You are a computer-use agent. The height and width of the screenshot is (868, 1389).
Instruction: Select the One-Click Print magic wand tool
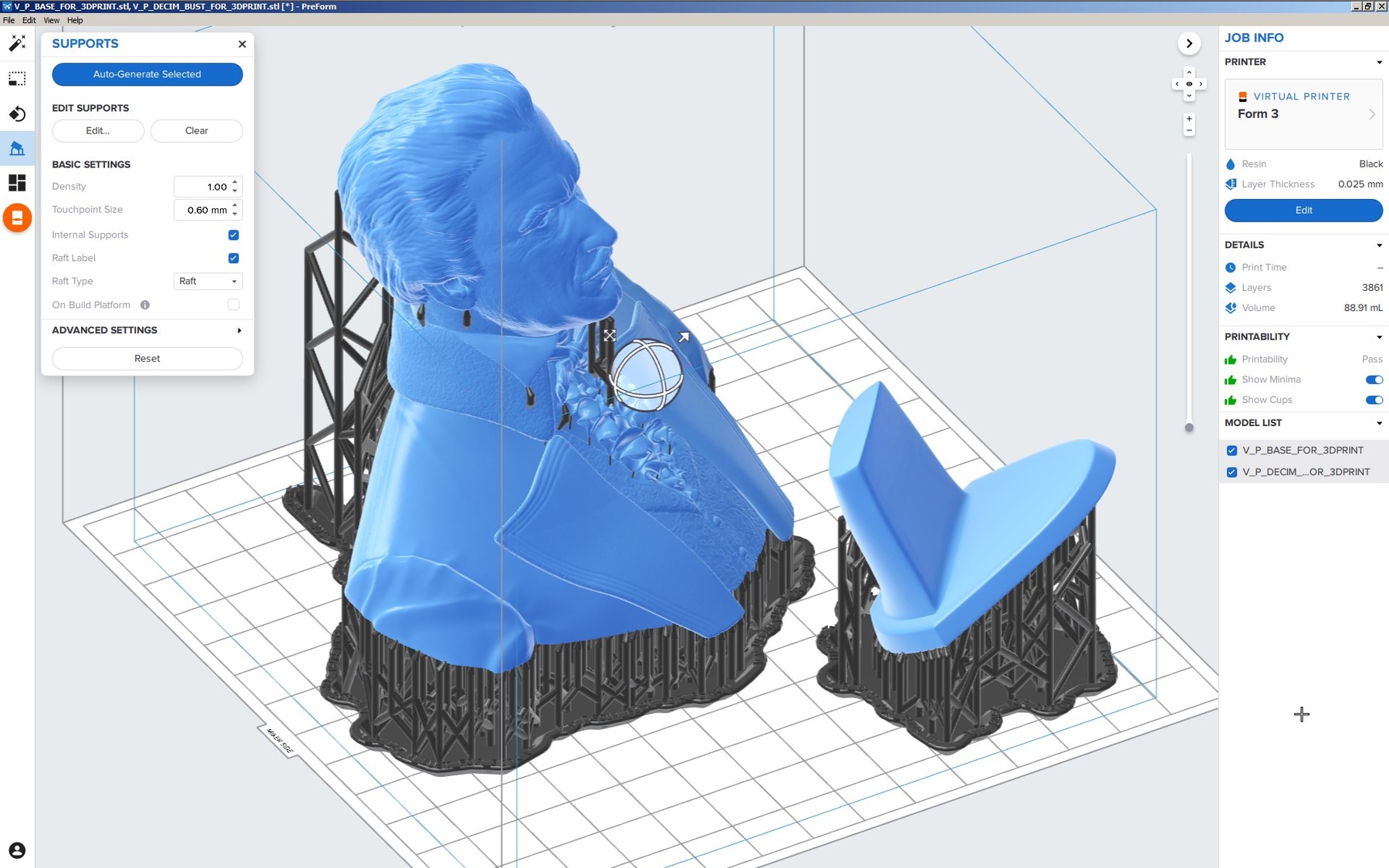click(x=17, y=44)
